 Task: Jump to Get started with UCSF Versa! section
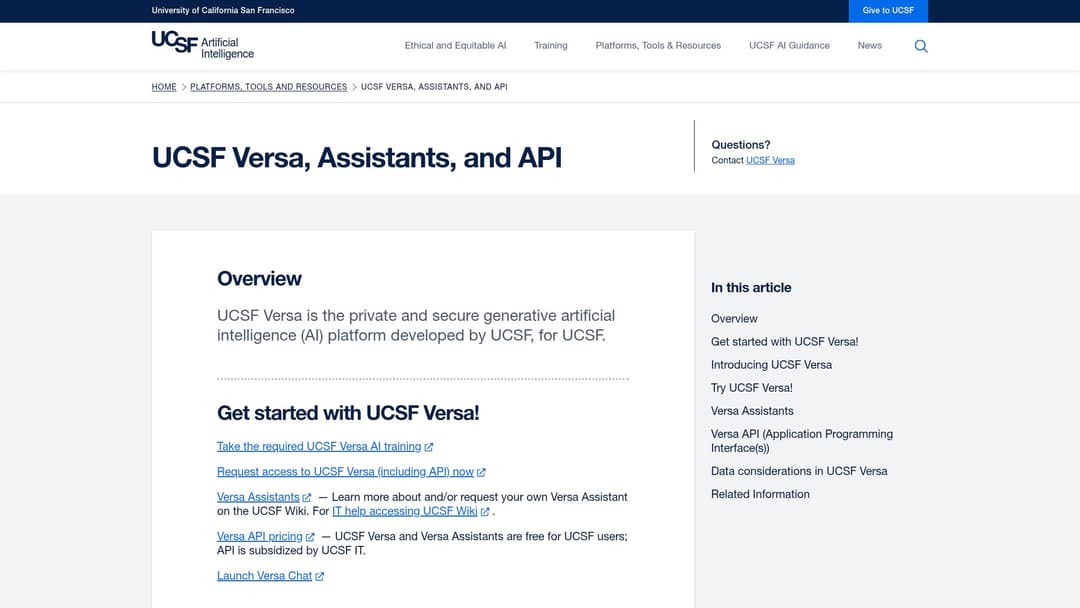coord(785,342)
